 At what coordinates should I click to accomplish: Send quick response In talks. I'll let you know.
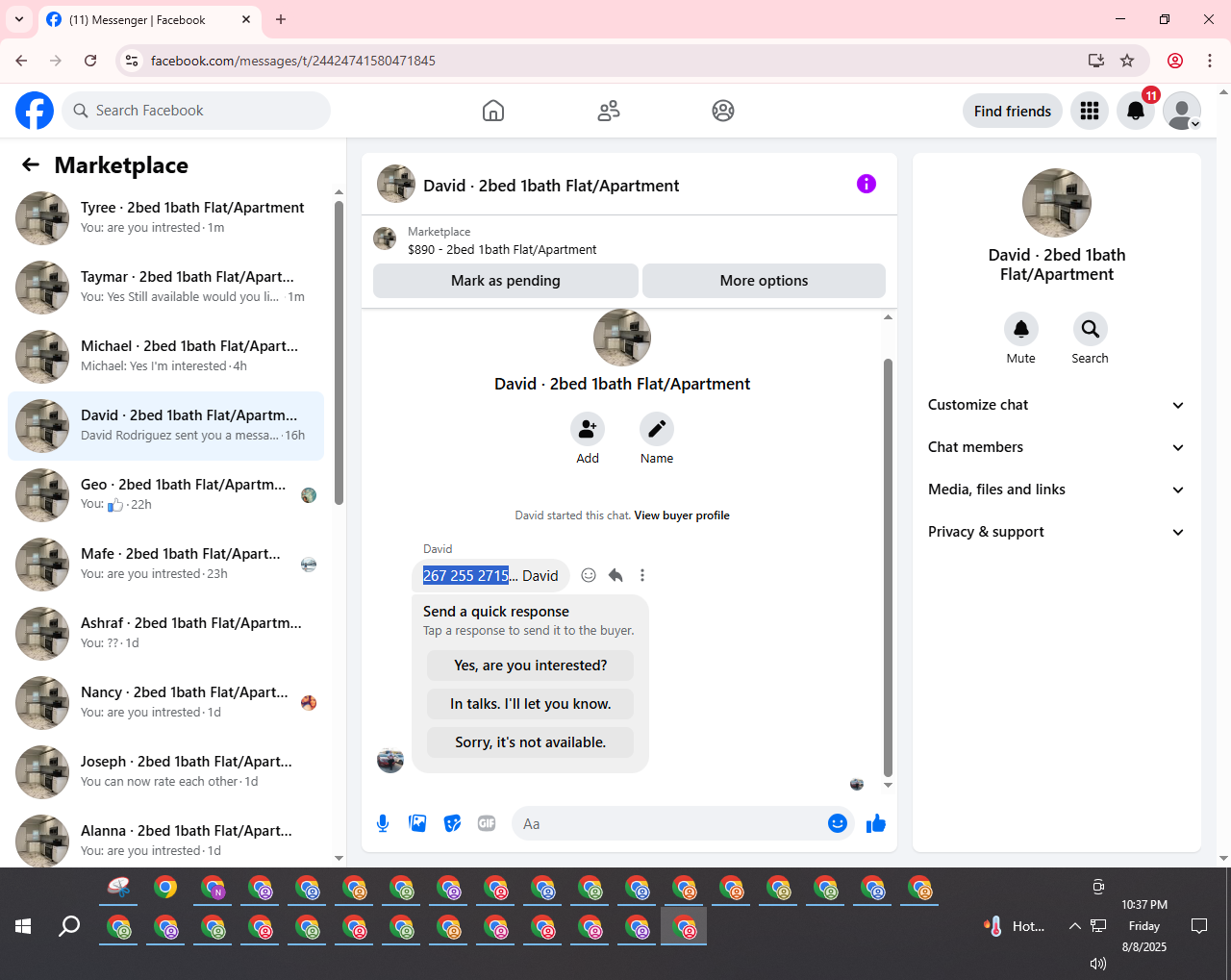(531, 704)
